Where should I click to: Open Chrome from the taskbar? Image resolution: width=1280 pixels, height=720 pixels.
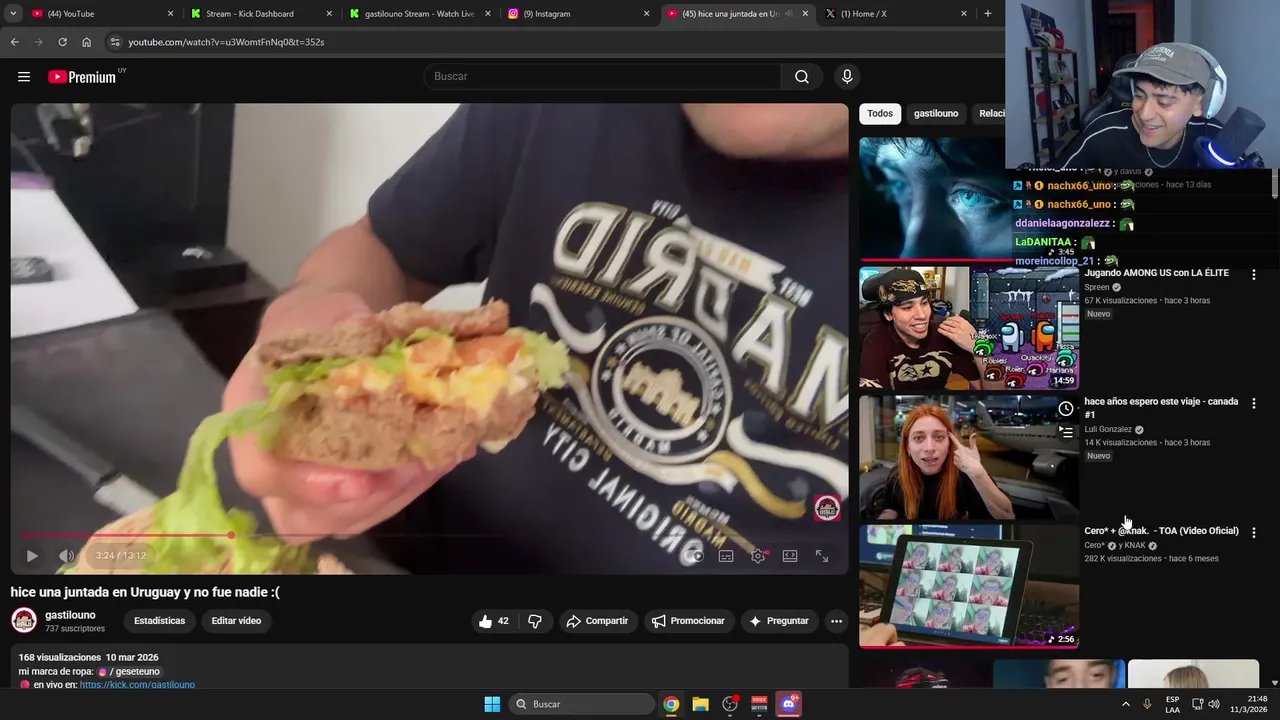pos(671,704)
